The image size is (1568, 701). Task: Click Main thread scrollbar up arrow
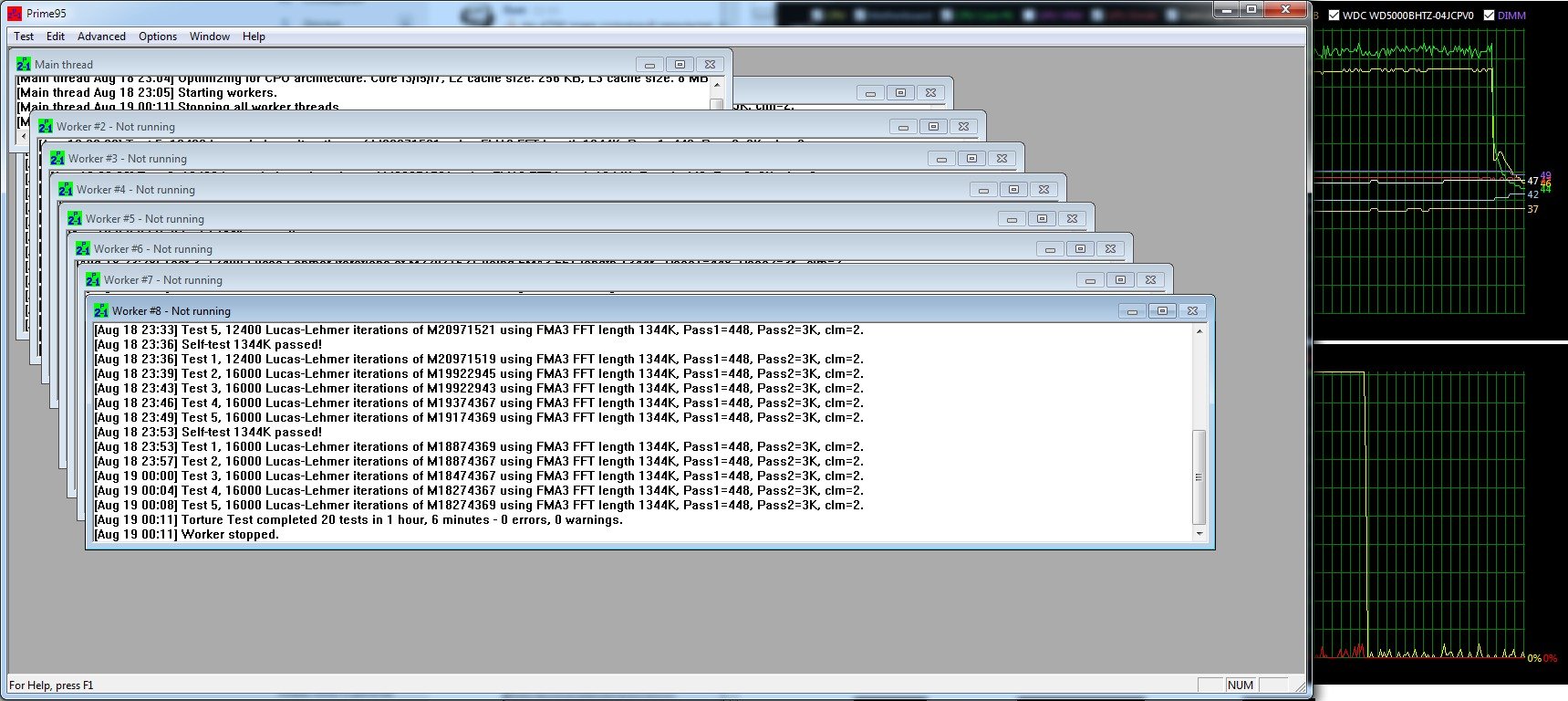(716, 85)
